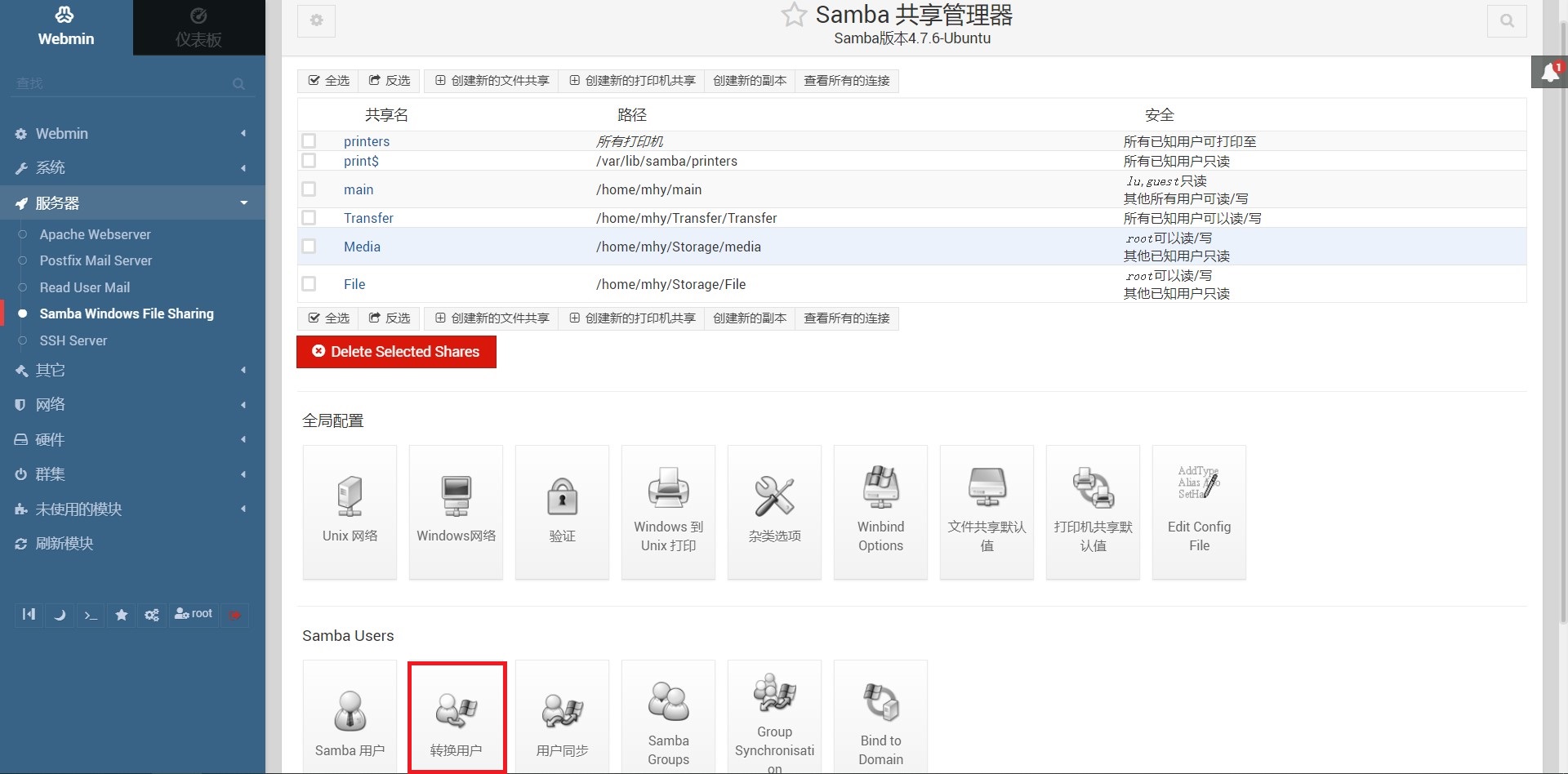The width and height of the screenshot is (1568, 774).
Task: Check the Media share checkbox
Action: click(309, 246)
